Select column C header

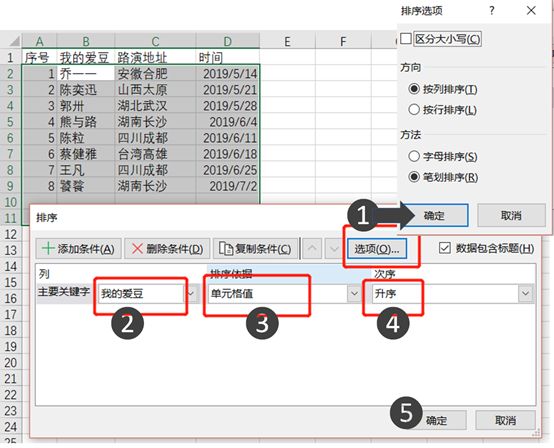pos(155,41)
